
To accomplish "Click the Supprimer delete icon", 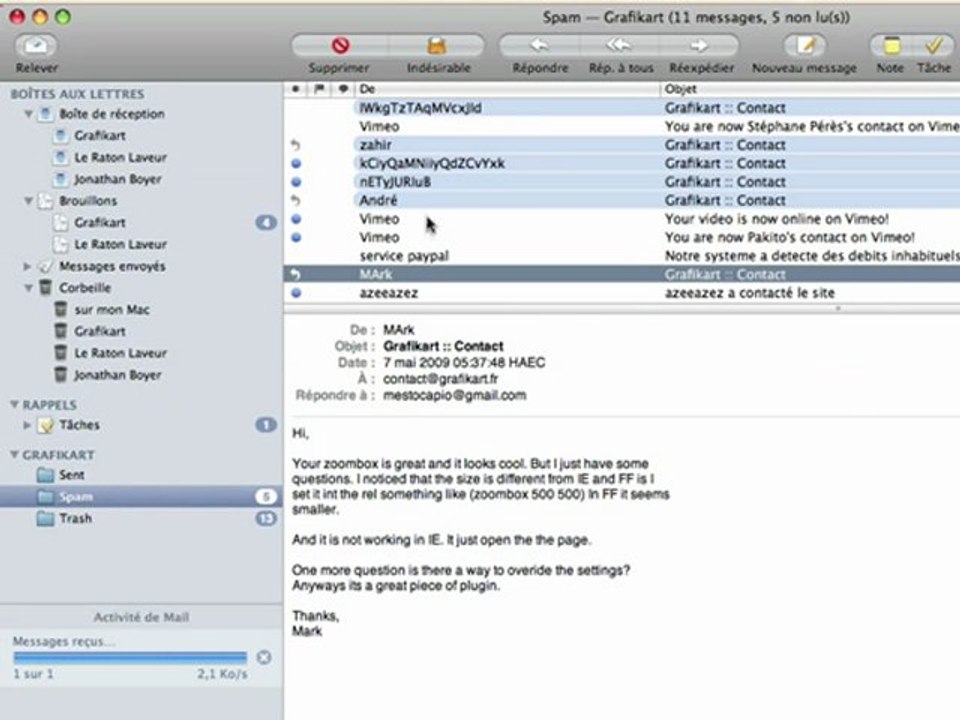I will pyautogui.click(x=340, y=45).
